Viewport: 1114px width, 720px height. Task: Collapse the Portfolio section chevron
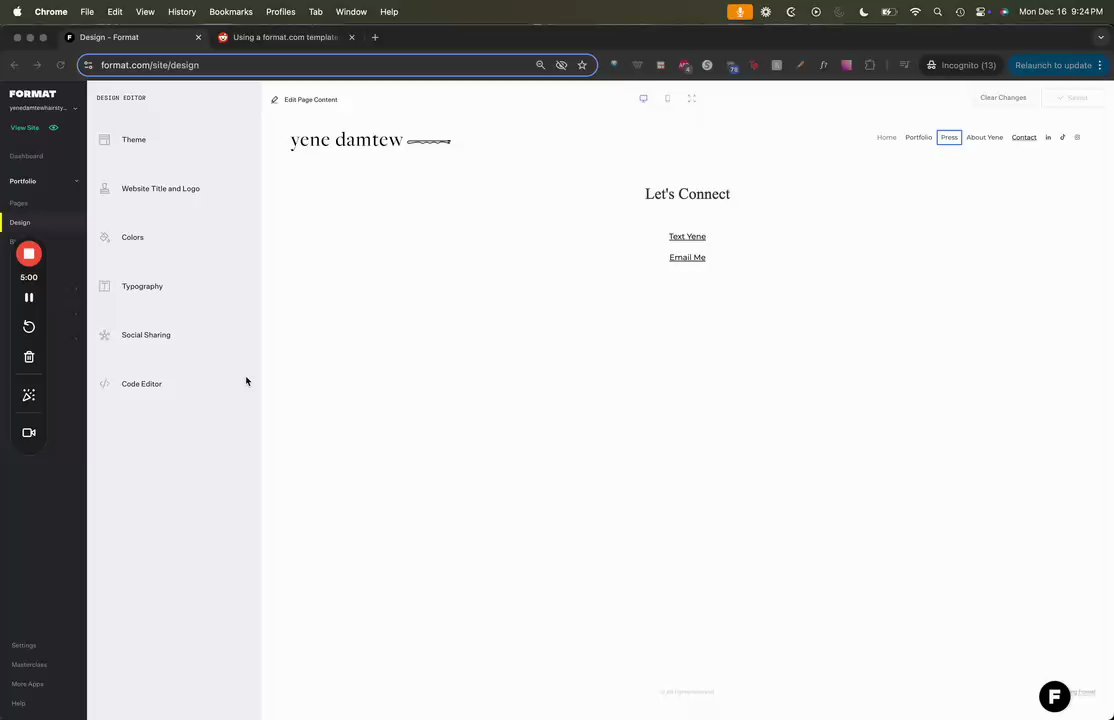point(77,181)
